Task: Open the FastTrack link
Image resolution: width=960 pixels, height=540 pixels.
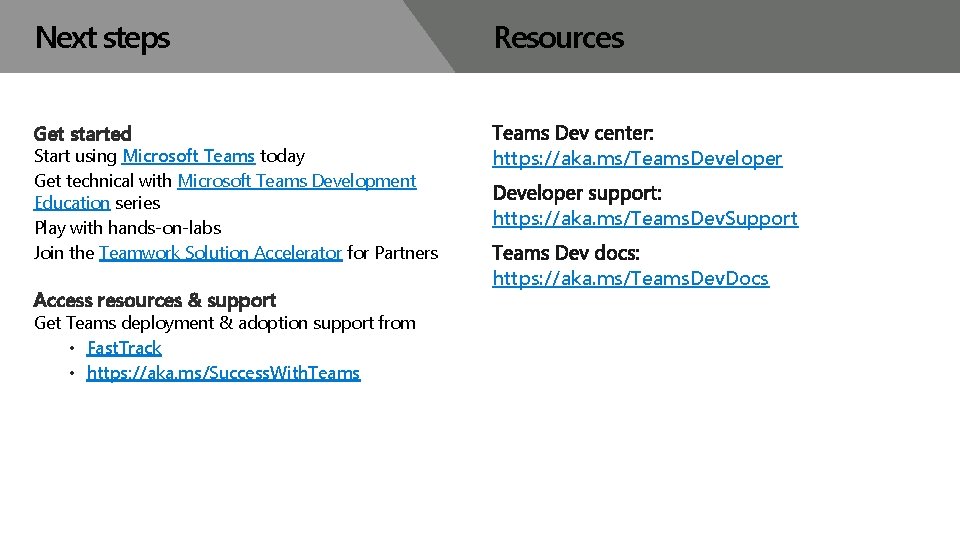Action: (124, 348)
